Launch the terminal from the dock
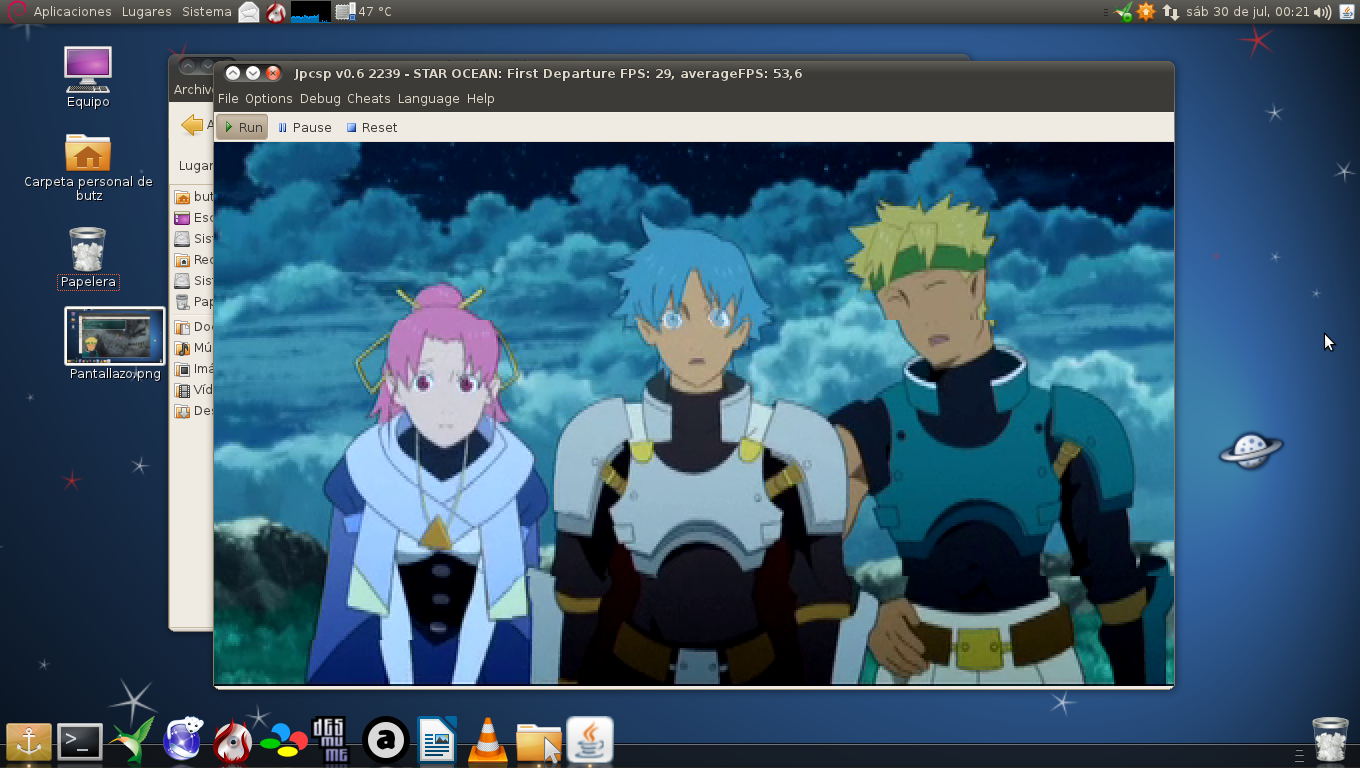Screen dimensions: 1360x768 tap(79, 742)
